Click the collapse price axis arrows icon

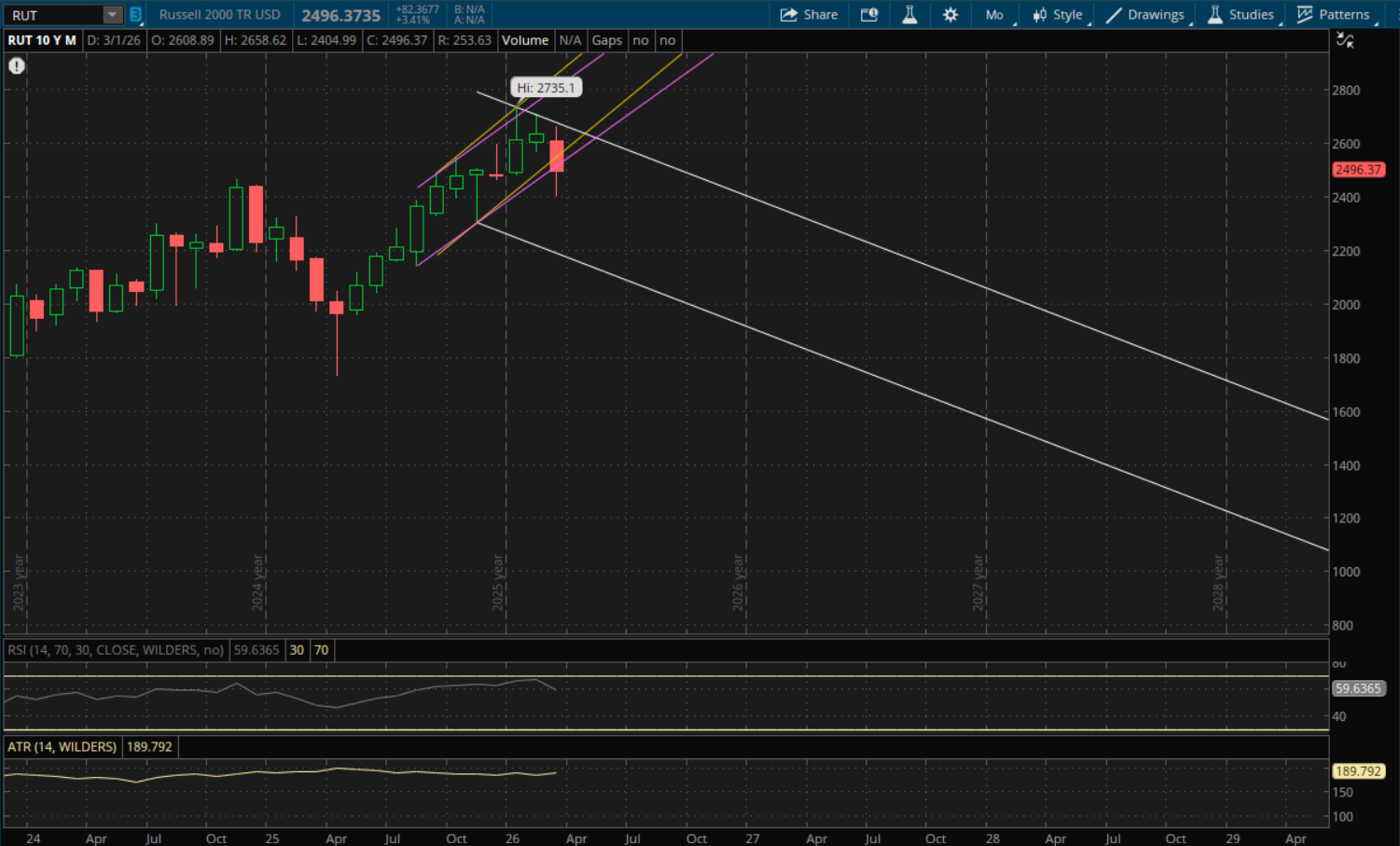pos(1345,40)
